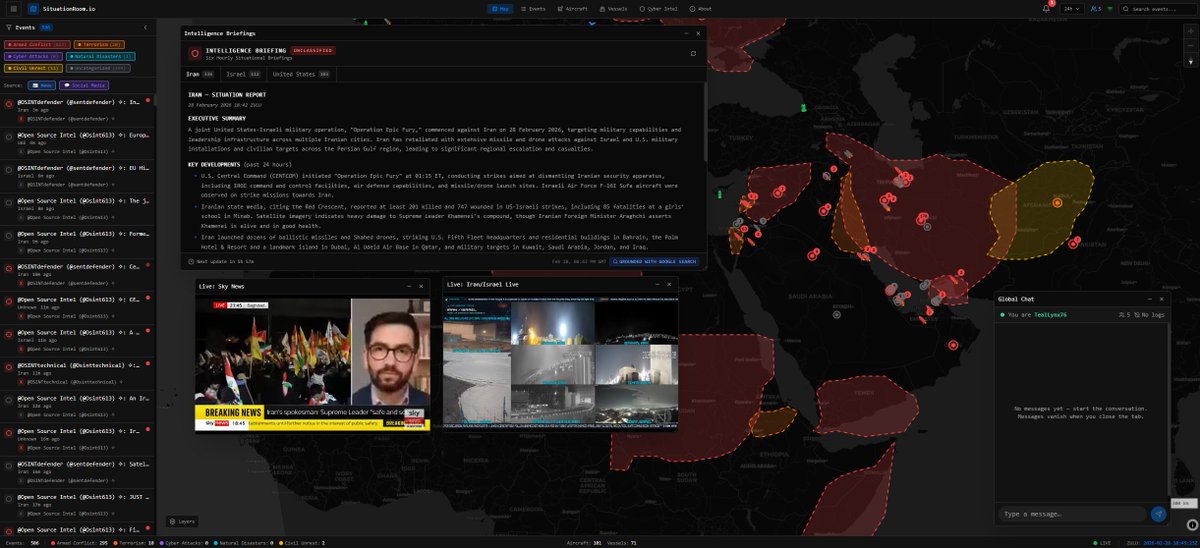Viewport: 1200px width, 548px height.
Task: Toggle the News source filter
Action: click(x=41, y=85)
